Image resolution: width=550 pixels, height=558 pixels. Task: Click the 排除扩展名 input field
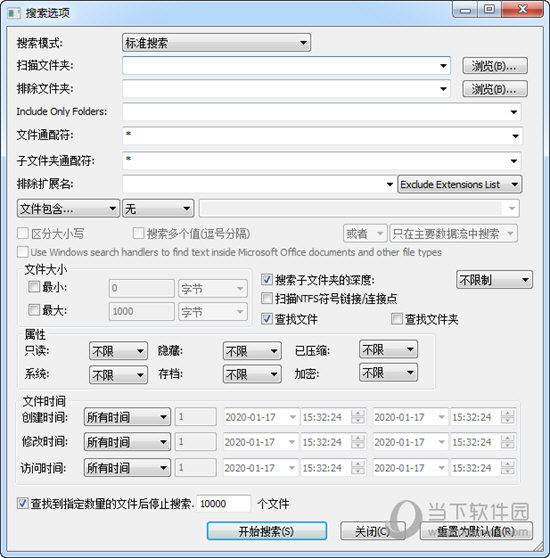[x=259, y=184]
